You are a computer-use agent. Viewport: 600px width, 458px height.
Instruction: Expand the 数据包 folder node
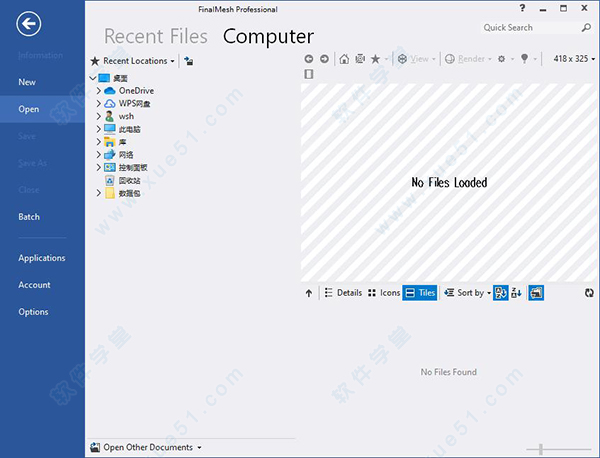click(x=99, y=193)
